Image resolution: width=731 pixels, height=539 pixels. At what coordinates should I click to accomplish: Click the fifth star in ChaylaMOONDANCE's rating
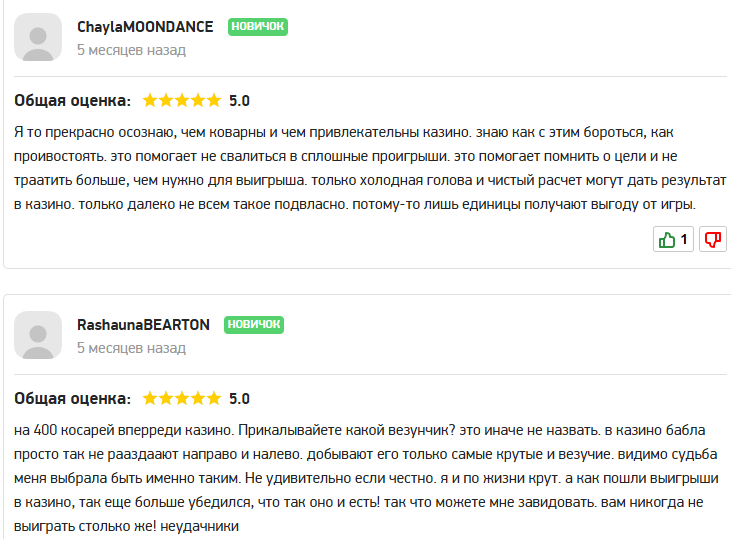(x=213, y=100)
